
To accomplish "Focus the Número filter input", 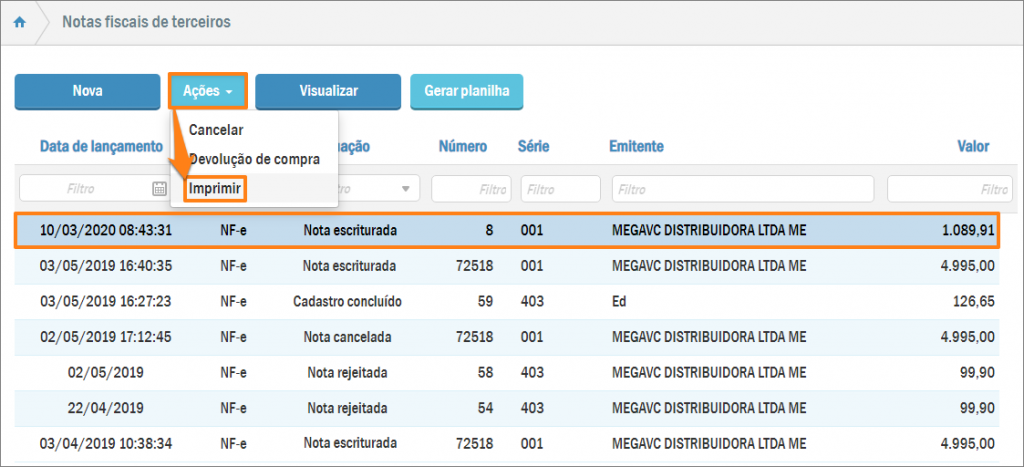I will coord(470,188).
